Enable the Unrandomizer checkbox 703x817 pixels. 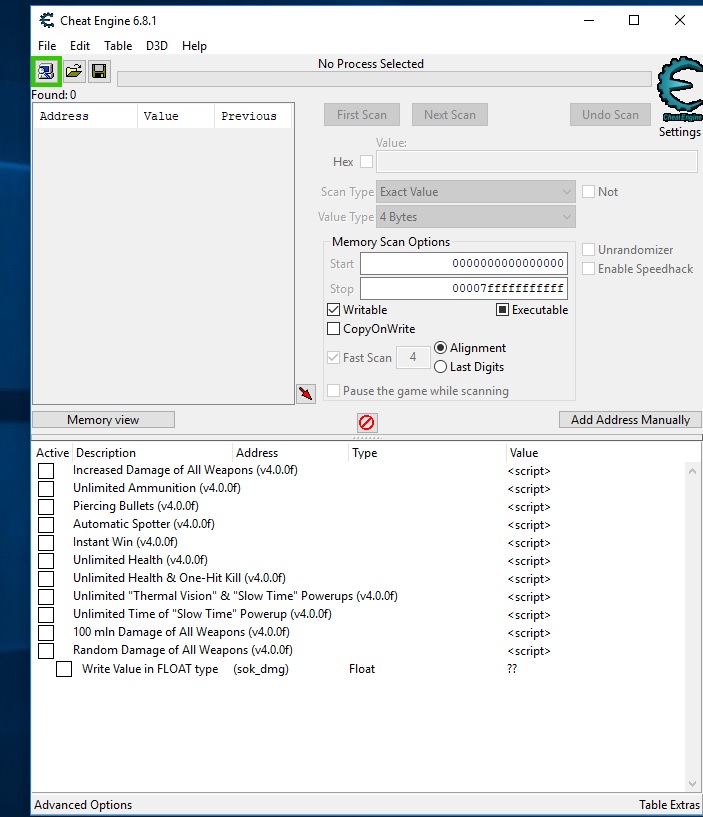[588, 250]
